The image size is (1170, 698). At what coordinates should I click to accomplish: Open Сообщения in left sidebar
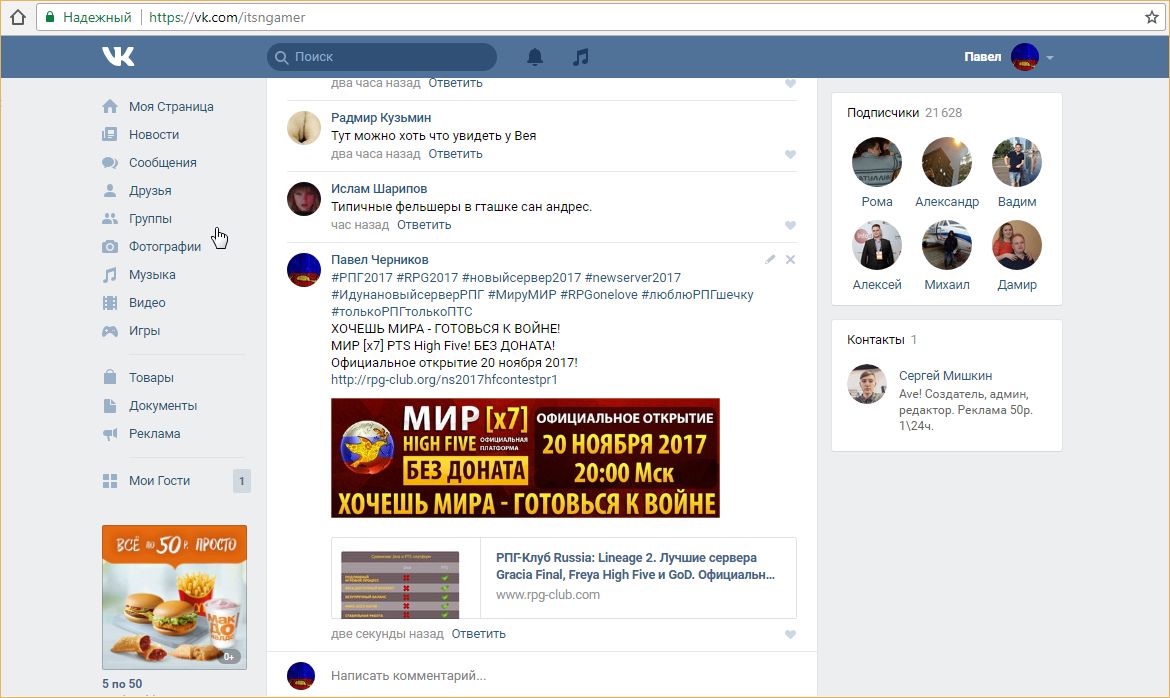(162, 163)
